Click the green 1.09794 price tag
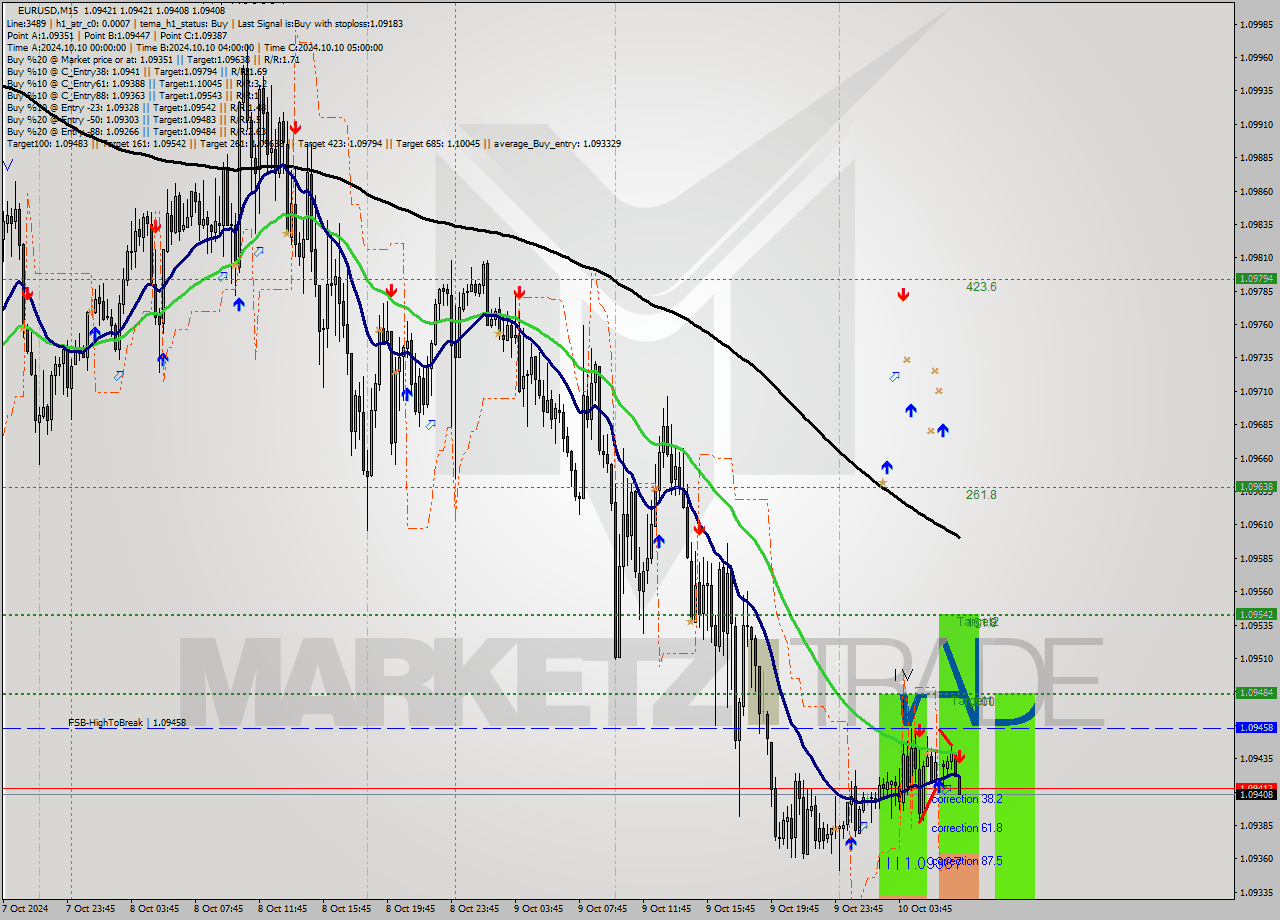This screenshot has height=920, width=1280. 1256,279
